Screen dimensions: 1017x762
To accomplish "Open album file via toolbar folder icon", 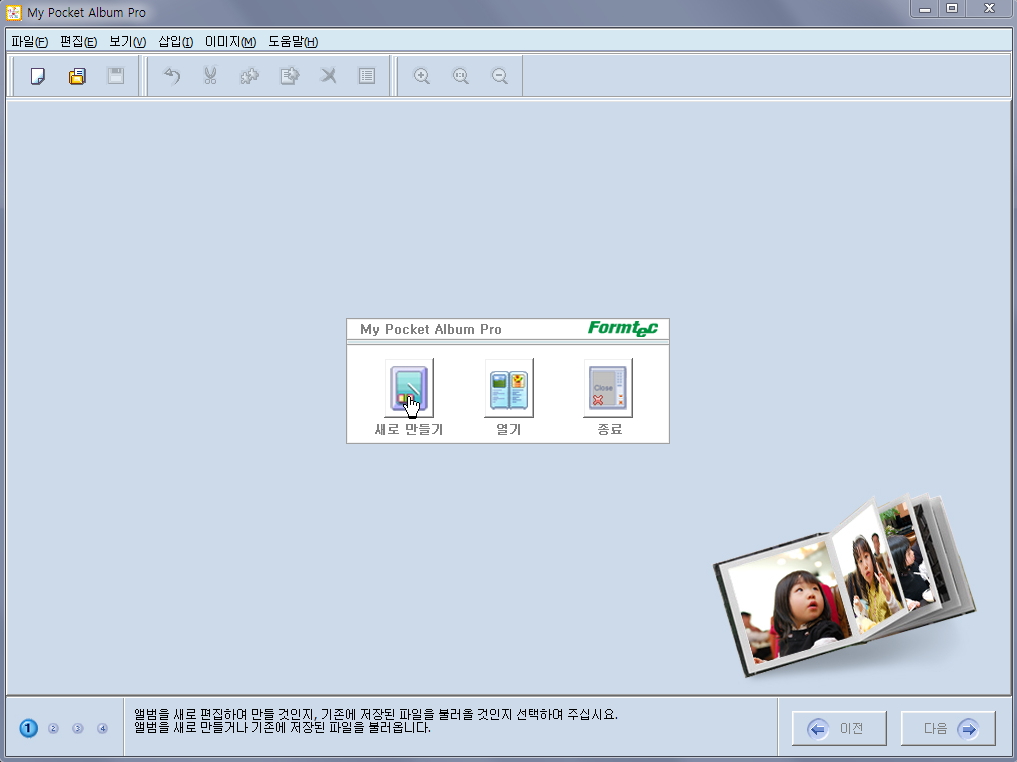I will click(77, 76).
